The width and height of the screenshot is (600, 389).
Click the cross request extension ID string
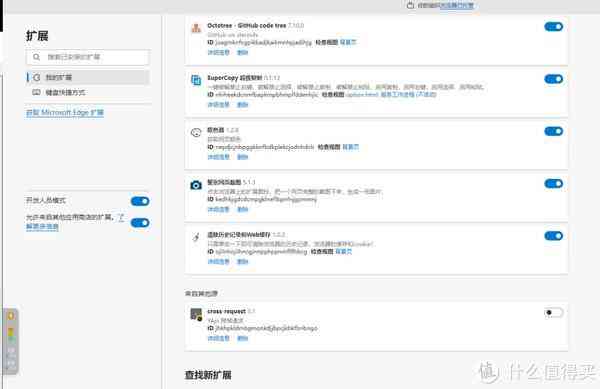(x=266, y=328)
